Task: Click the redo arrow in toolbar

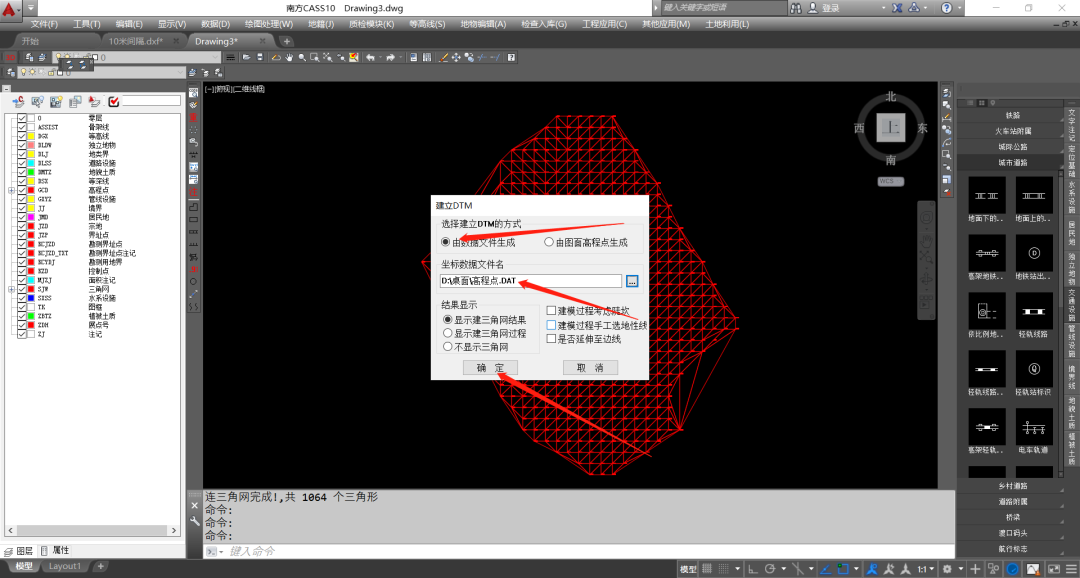Action: click(x=390, y=57)
